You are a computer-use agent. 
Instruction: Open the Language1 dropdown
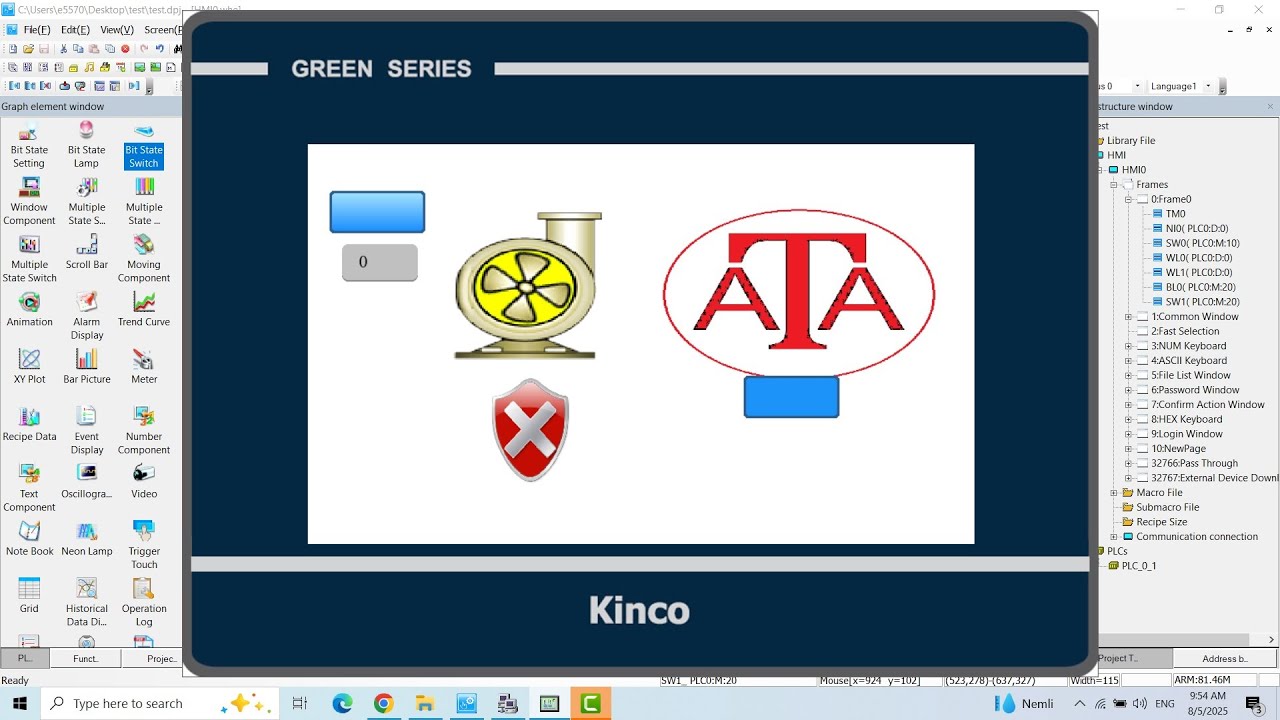[1208, 86]
